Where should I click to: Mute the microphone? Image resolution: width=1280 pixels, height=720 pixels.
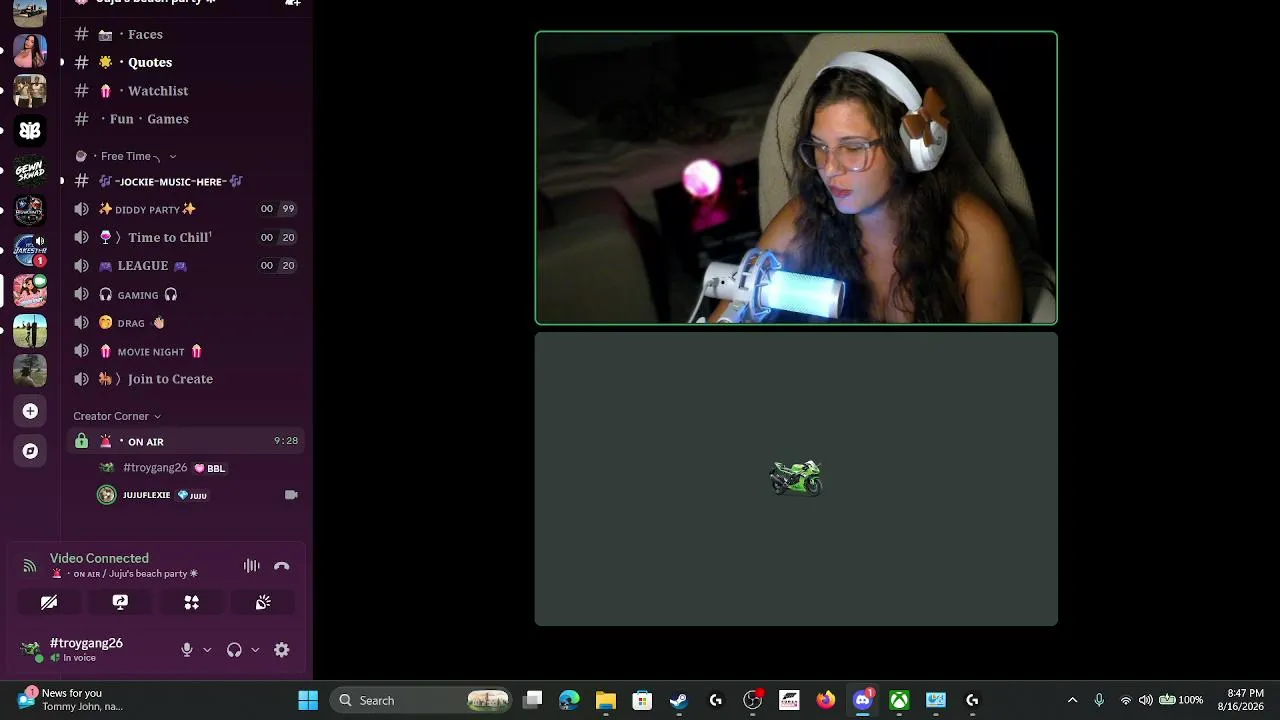click(187, 650)
